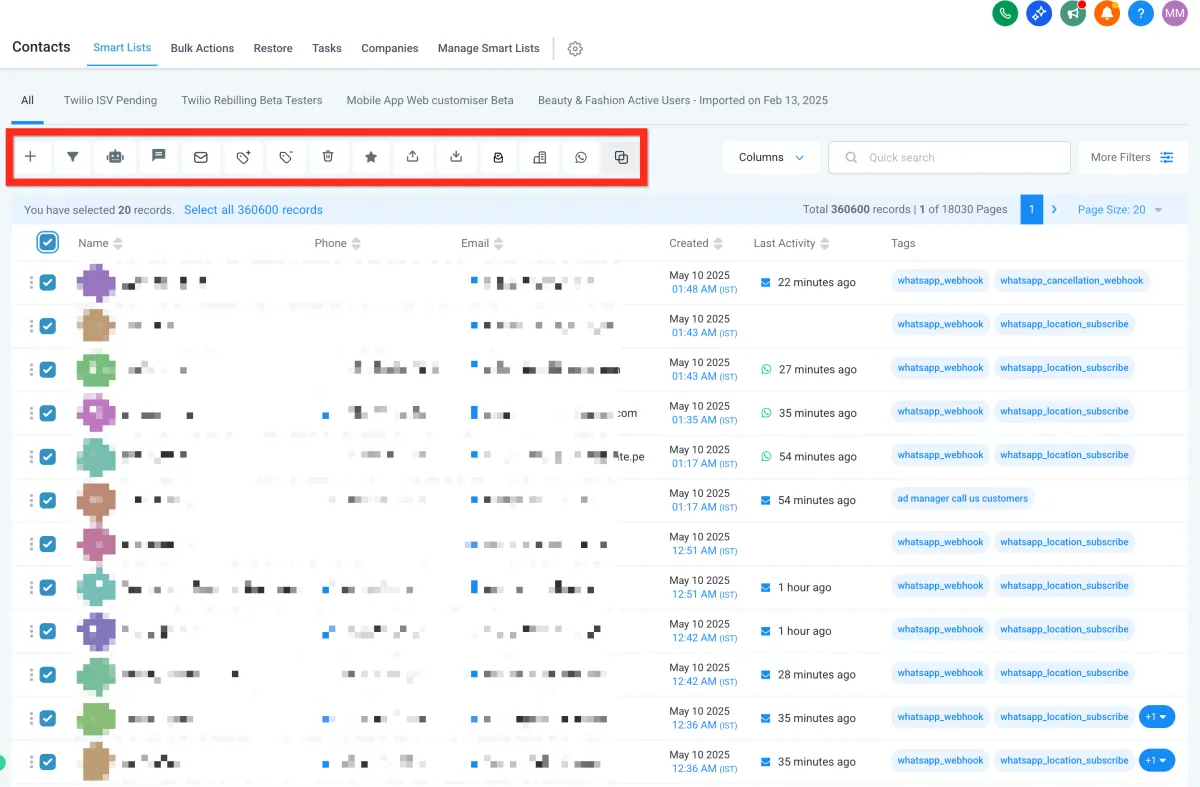
Task: Click the trash Delete contacts icon
Action: pos(328,157)
